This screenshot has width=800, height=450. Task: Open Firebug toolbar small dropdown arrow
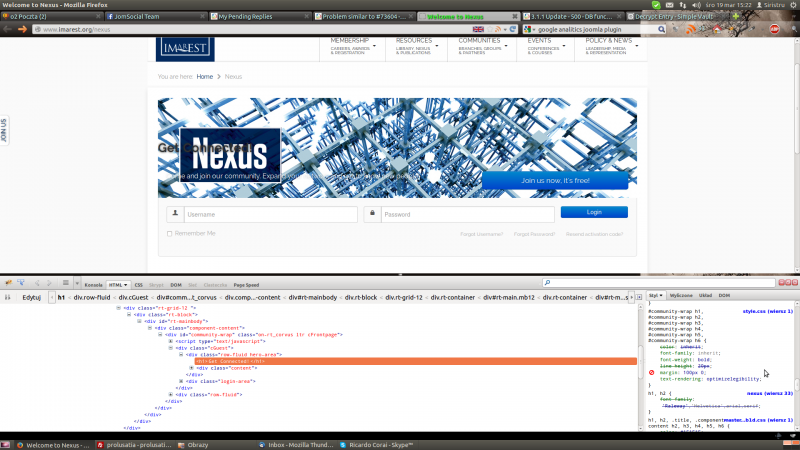coord(77,283)
